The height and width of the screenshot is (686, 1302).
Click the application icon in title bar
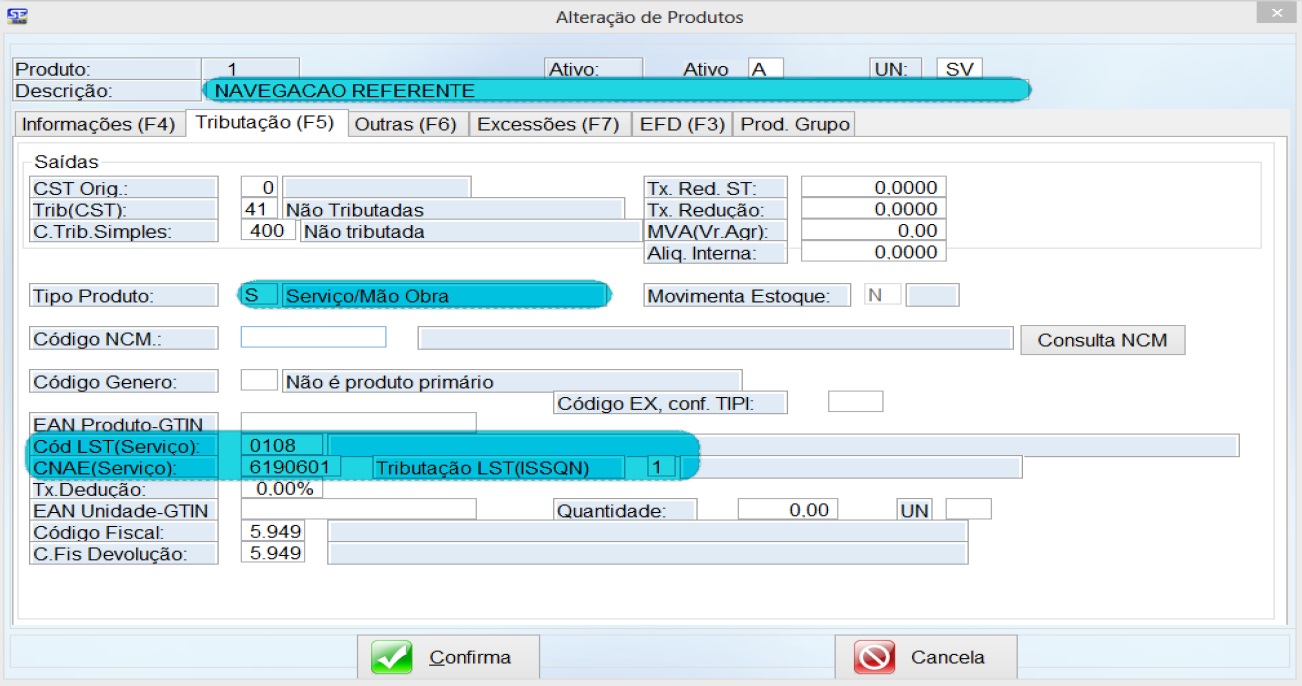click(x=17, y=16)
